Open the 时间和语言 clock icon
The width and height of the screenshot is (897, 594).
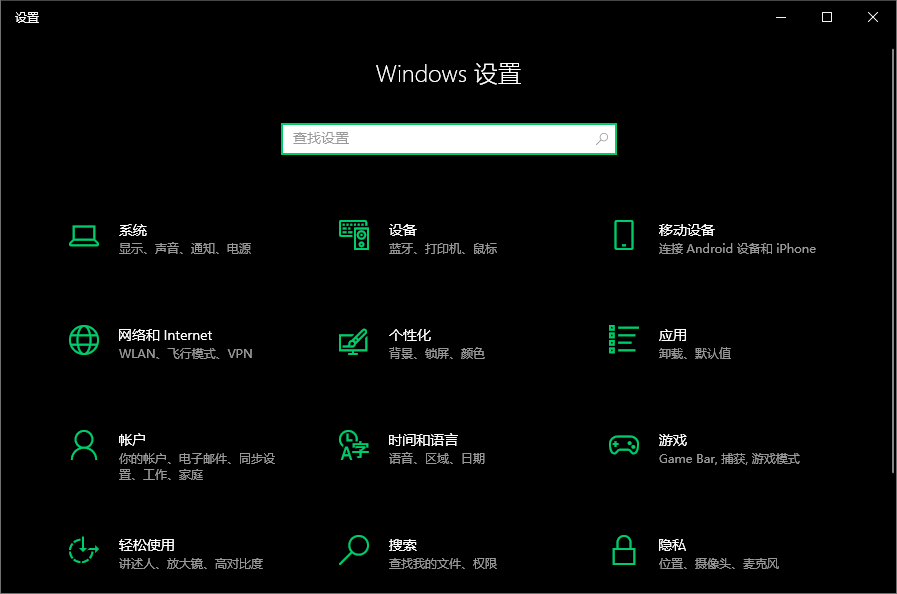pos(354,445)
